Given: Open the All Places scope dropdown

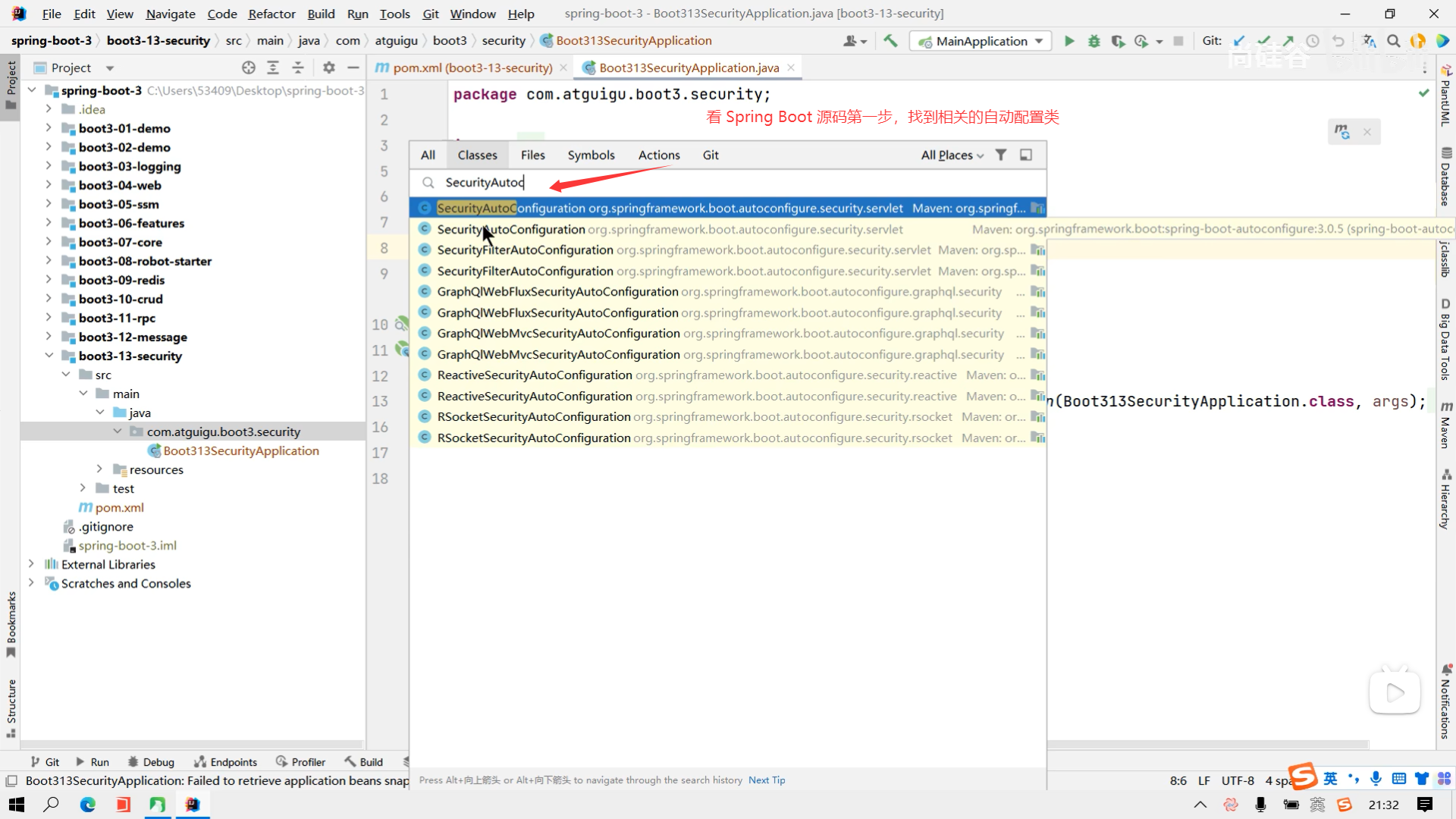Looking at the screenshot, I should tap(952, 155).
